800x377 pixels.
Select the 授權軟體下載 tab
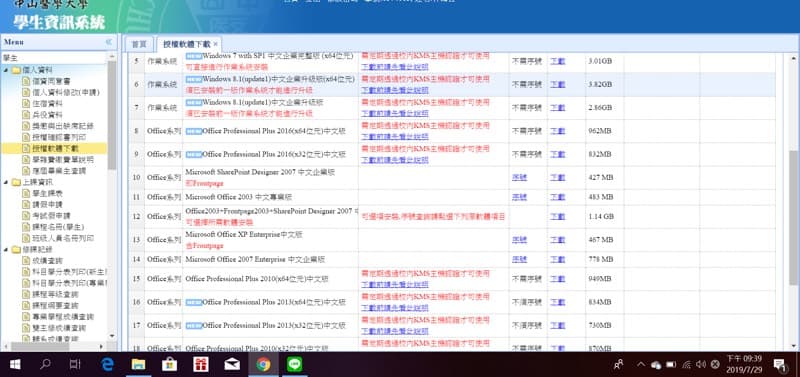186,44
